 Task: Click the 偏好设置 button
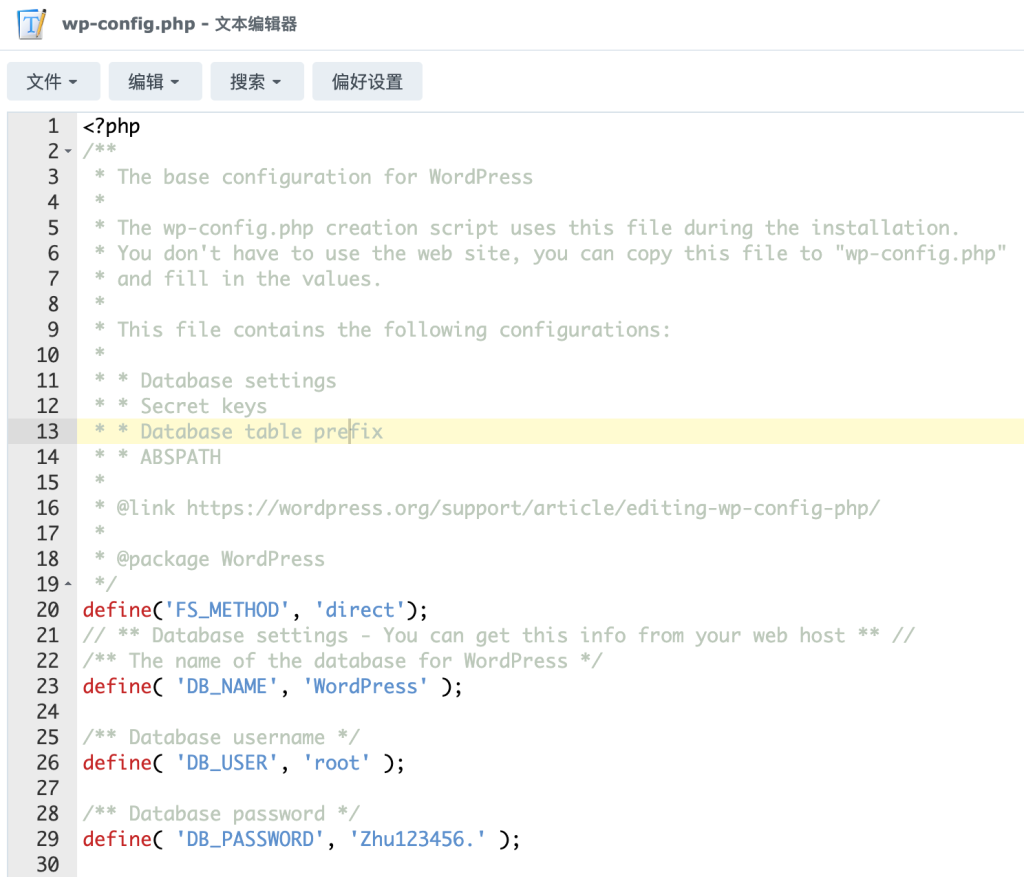[367, 82]
